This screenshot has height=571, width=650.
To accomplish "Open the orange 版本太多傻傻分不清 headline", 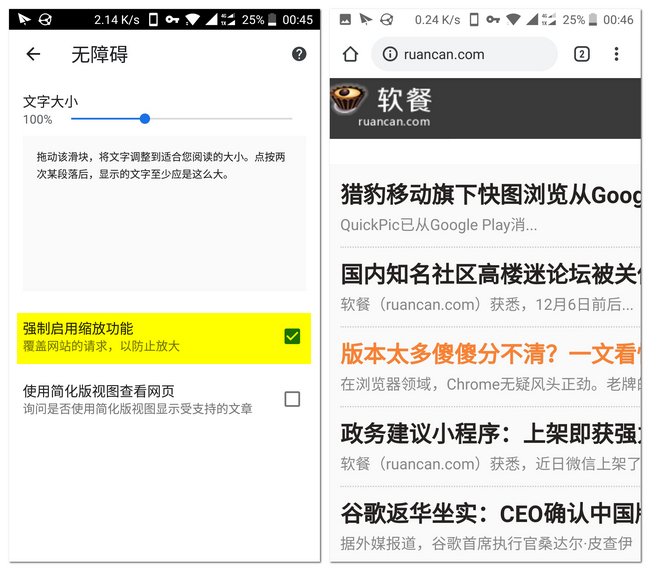I will (490, 353).
